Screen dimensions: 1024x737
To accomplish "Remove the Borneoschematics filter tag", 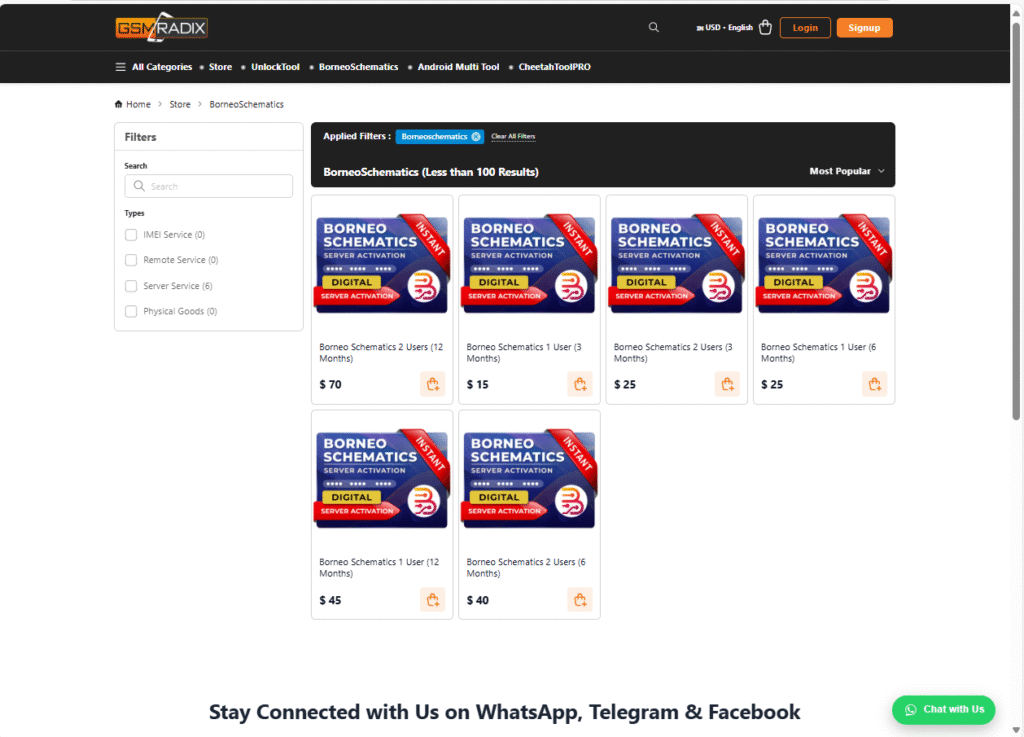I will tap(476, 136).
